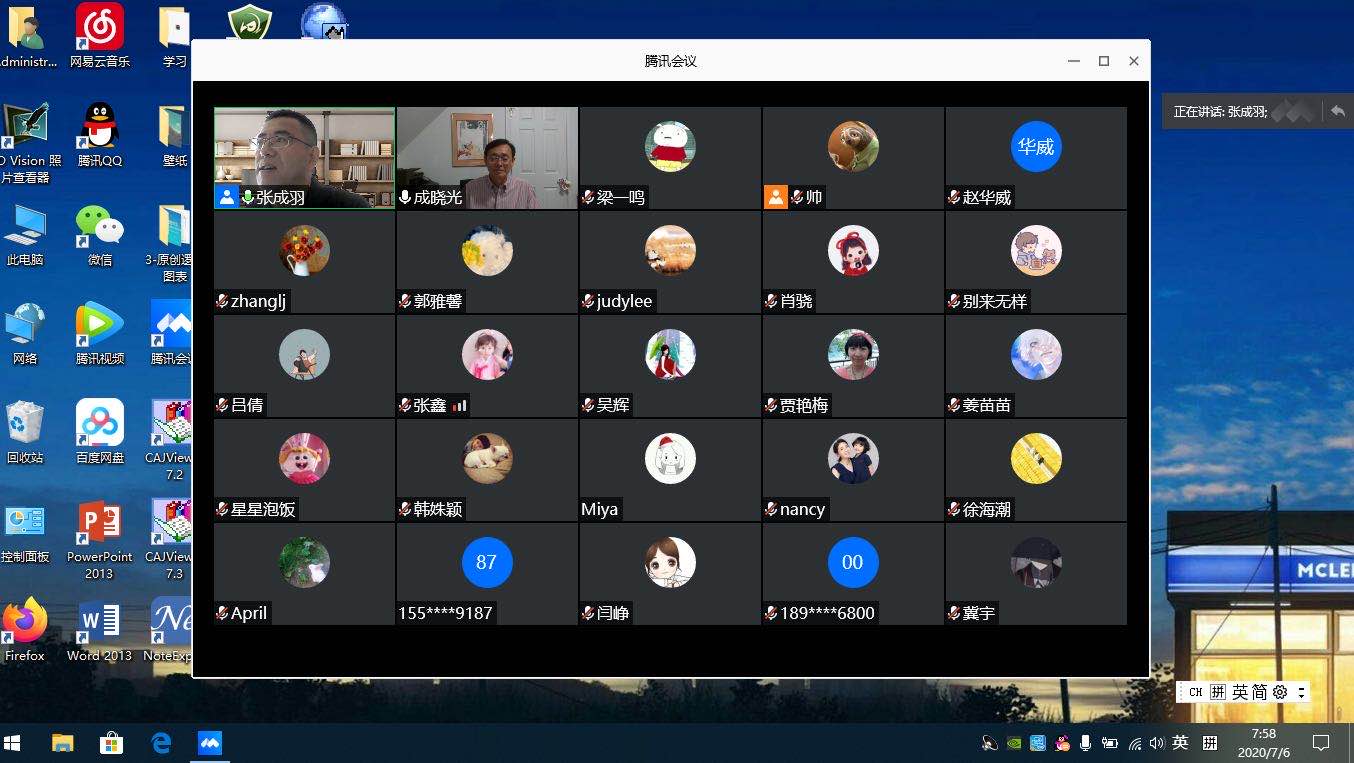Open Tencent Meeting from the taskbar

[x=210, y=743]
